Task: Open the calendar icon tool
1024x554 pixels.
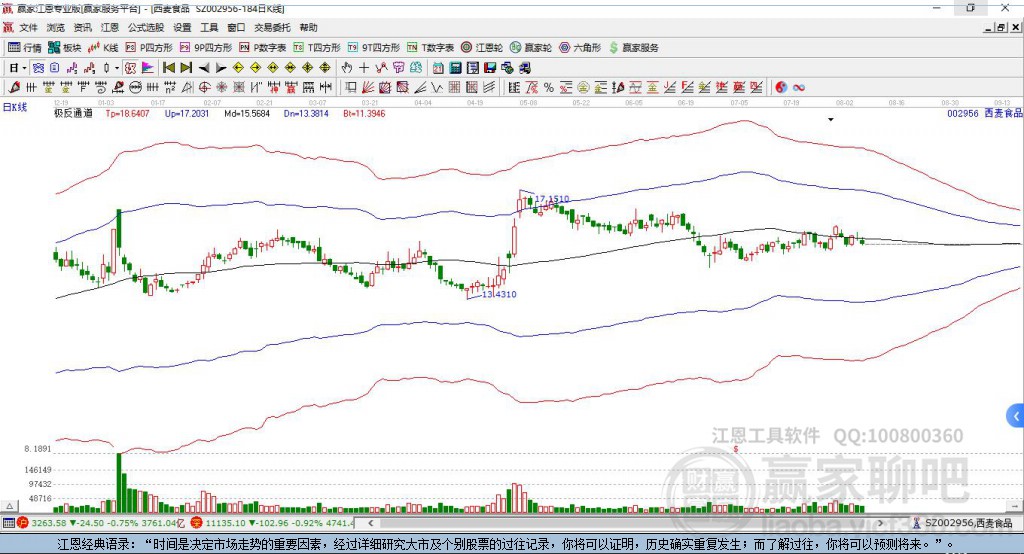Action: click(x=438, y=68)
